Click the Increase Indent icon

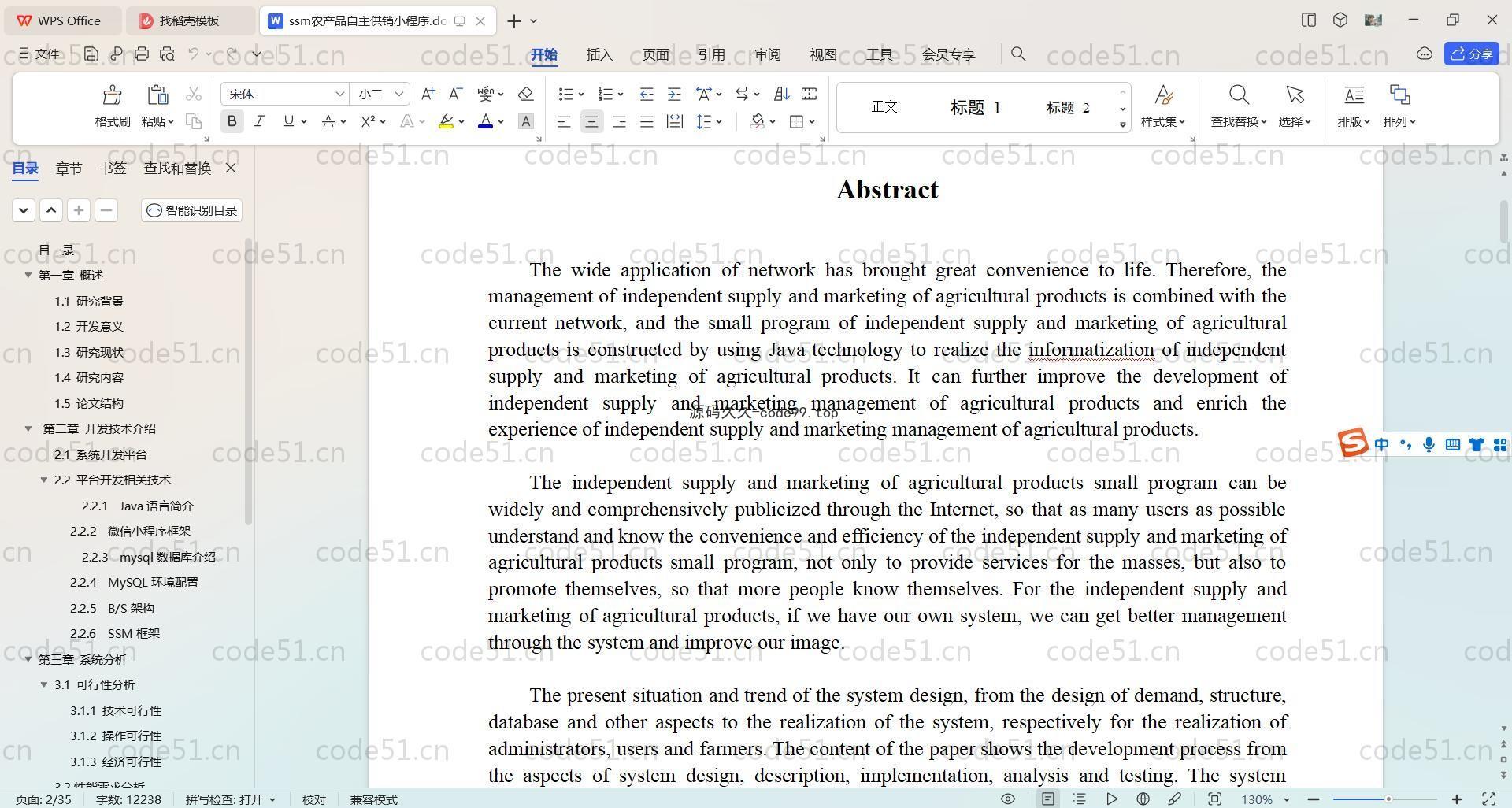click(674, 94)
